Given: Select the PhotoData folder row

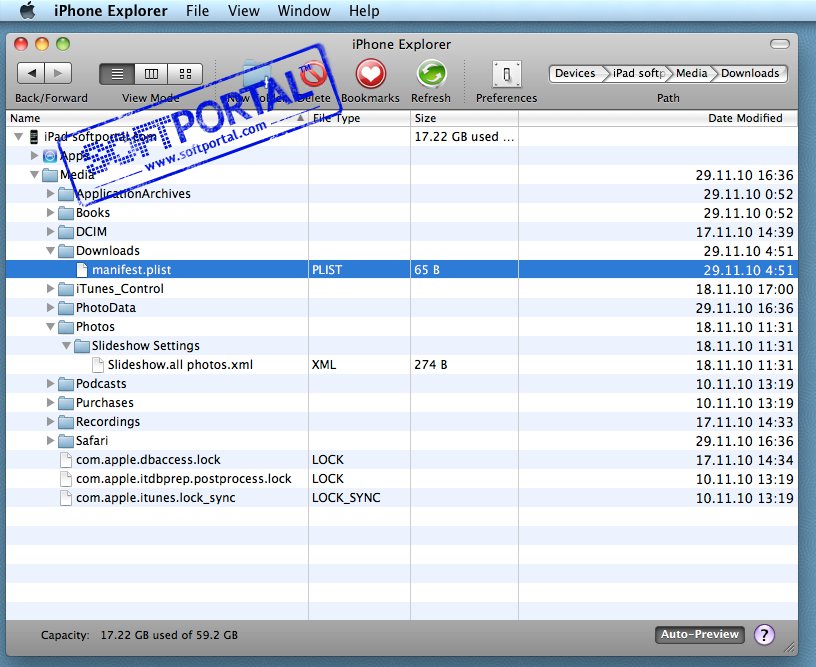Looking at the screenshot, I should click(402, 308).
